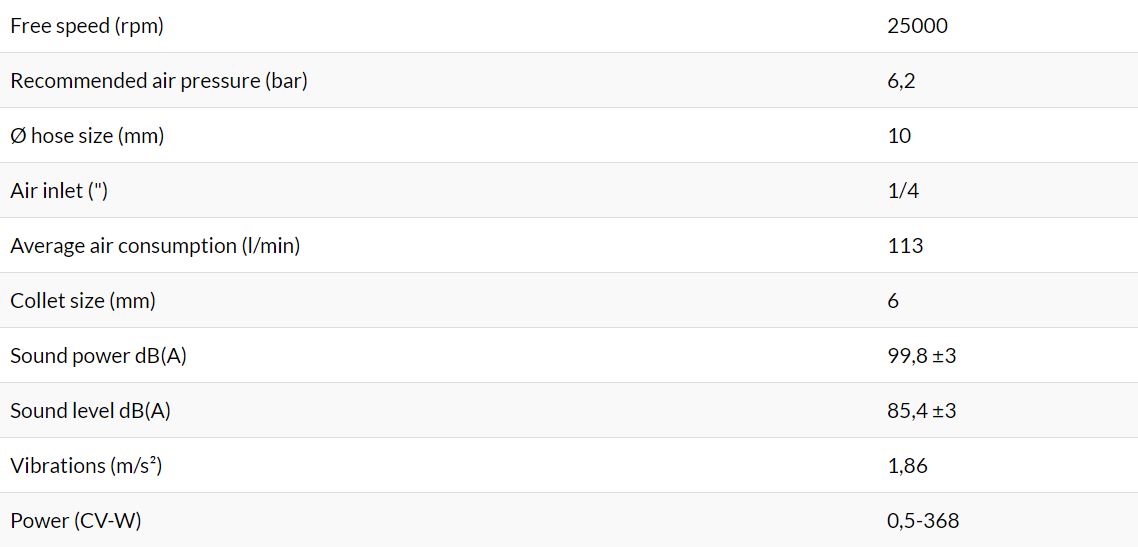
Task: Click the Vibrations (m/s²) label
Action: pyautogui.click(x=86, y=466)
